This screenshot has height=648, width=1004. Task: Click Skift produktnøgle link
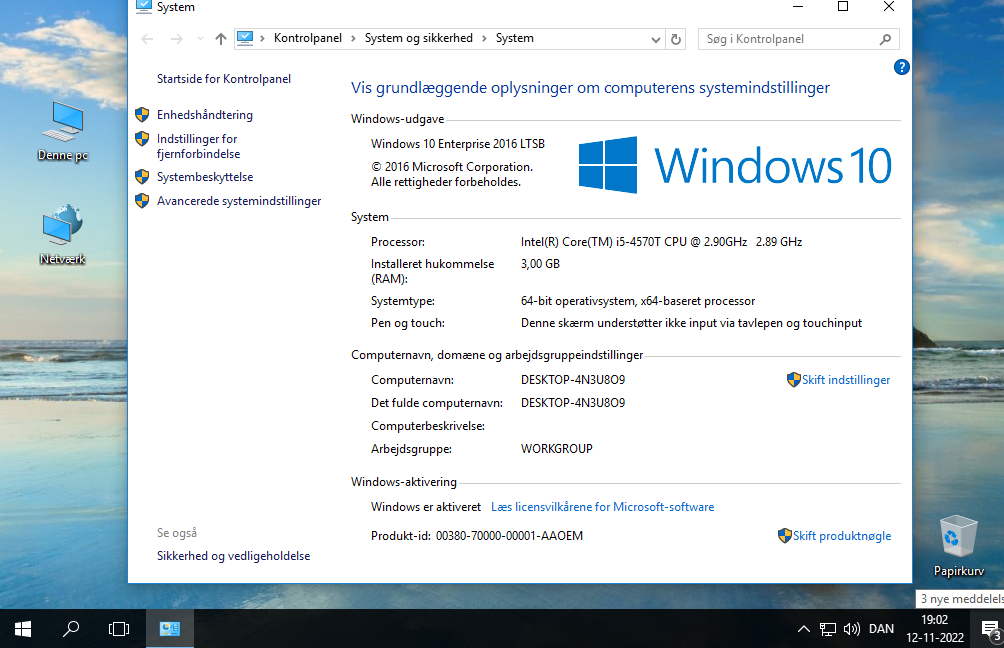click(842, 536)
